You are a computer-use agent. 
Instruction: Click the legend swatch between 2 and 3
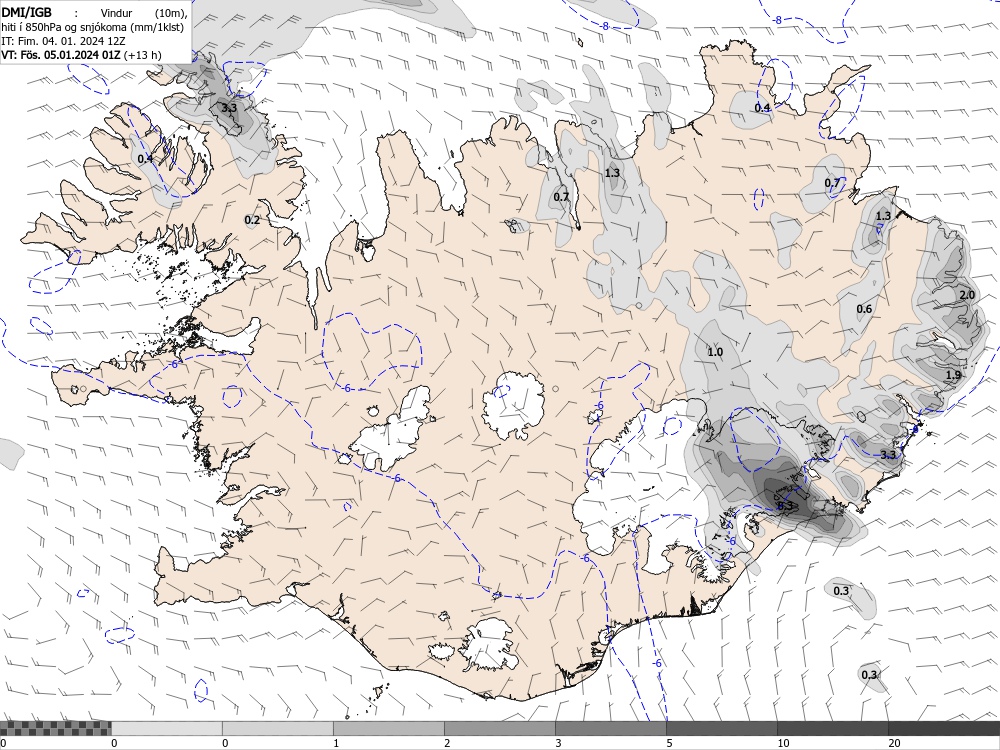(x=499, y=728)
